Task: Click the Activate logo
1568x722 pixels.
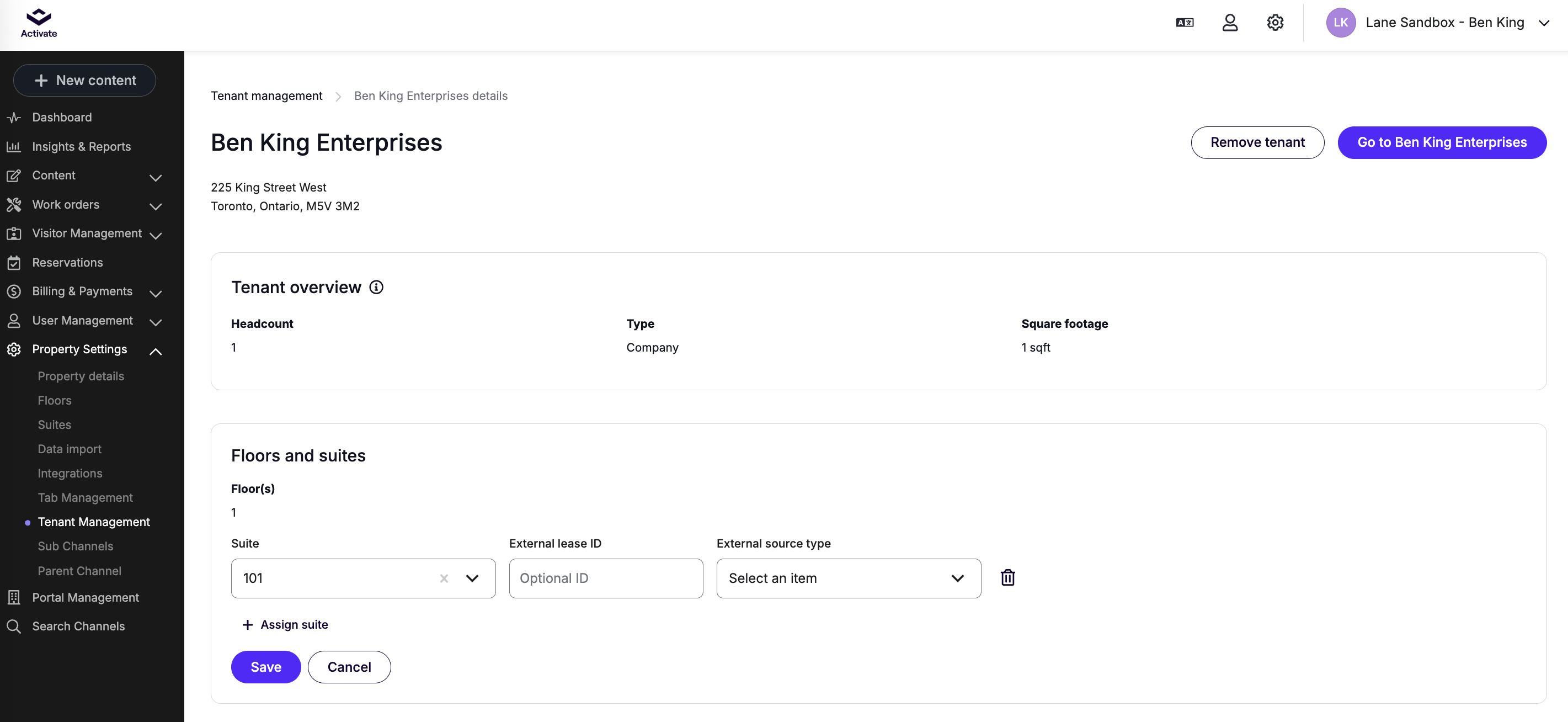Action: [x=39, y=23]
